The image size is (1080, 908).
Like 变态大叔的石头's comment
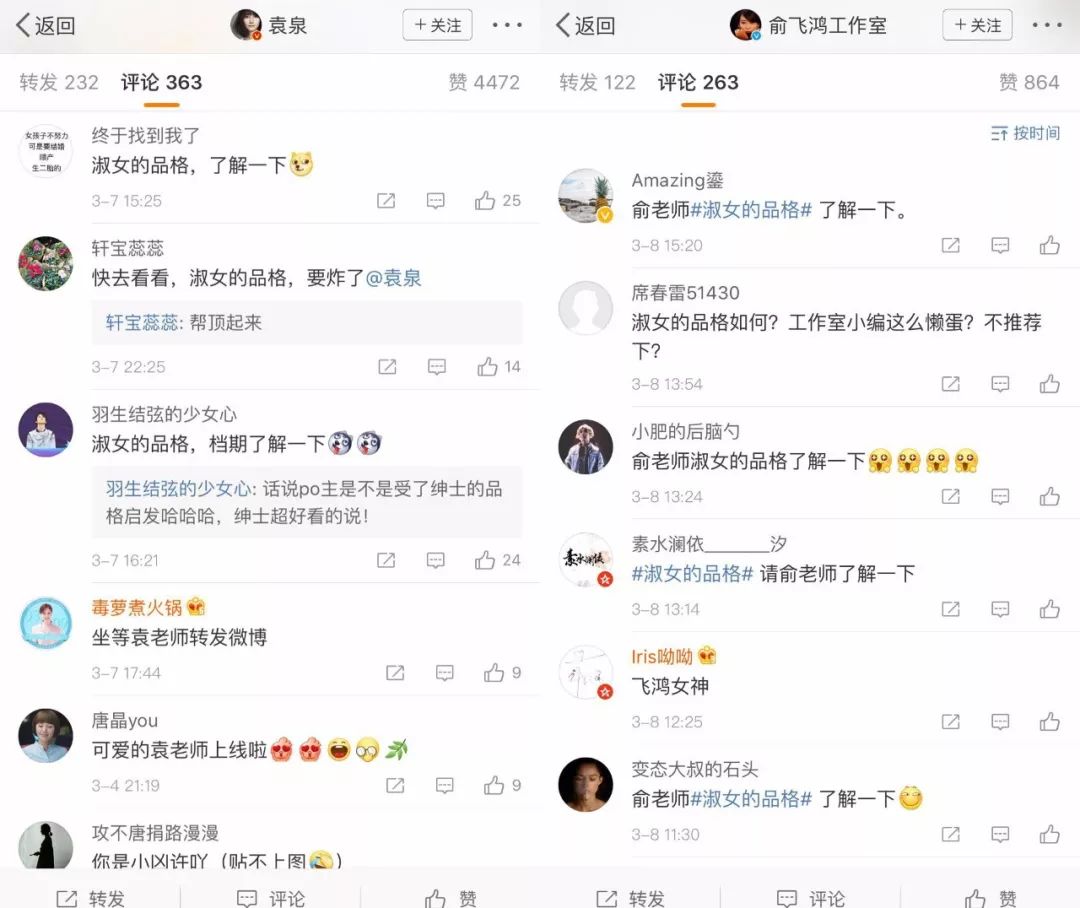(x=1050, y=834)
